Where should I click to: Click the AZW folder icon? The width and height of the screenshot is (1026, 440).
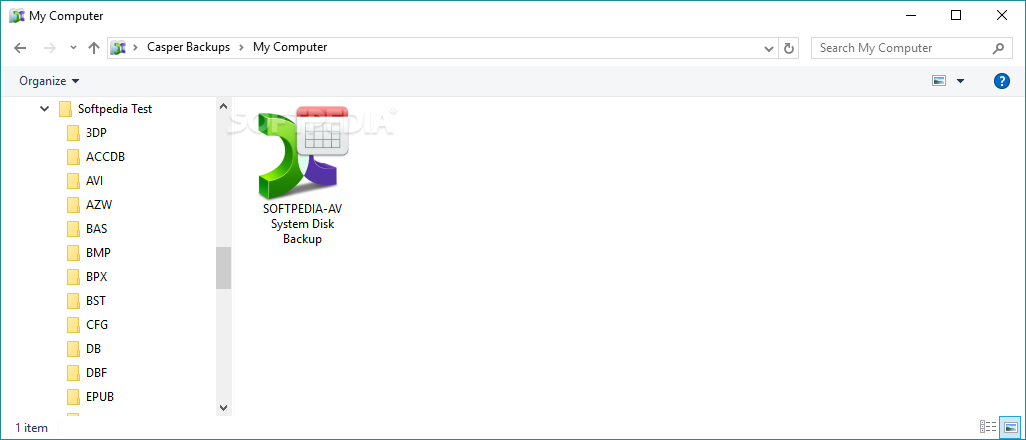(x=73, y=205)
